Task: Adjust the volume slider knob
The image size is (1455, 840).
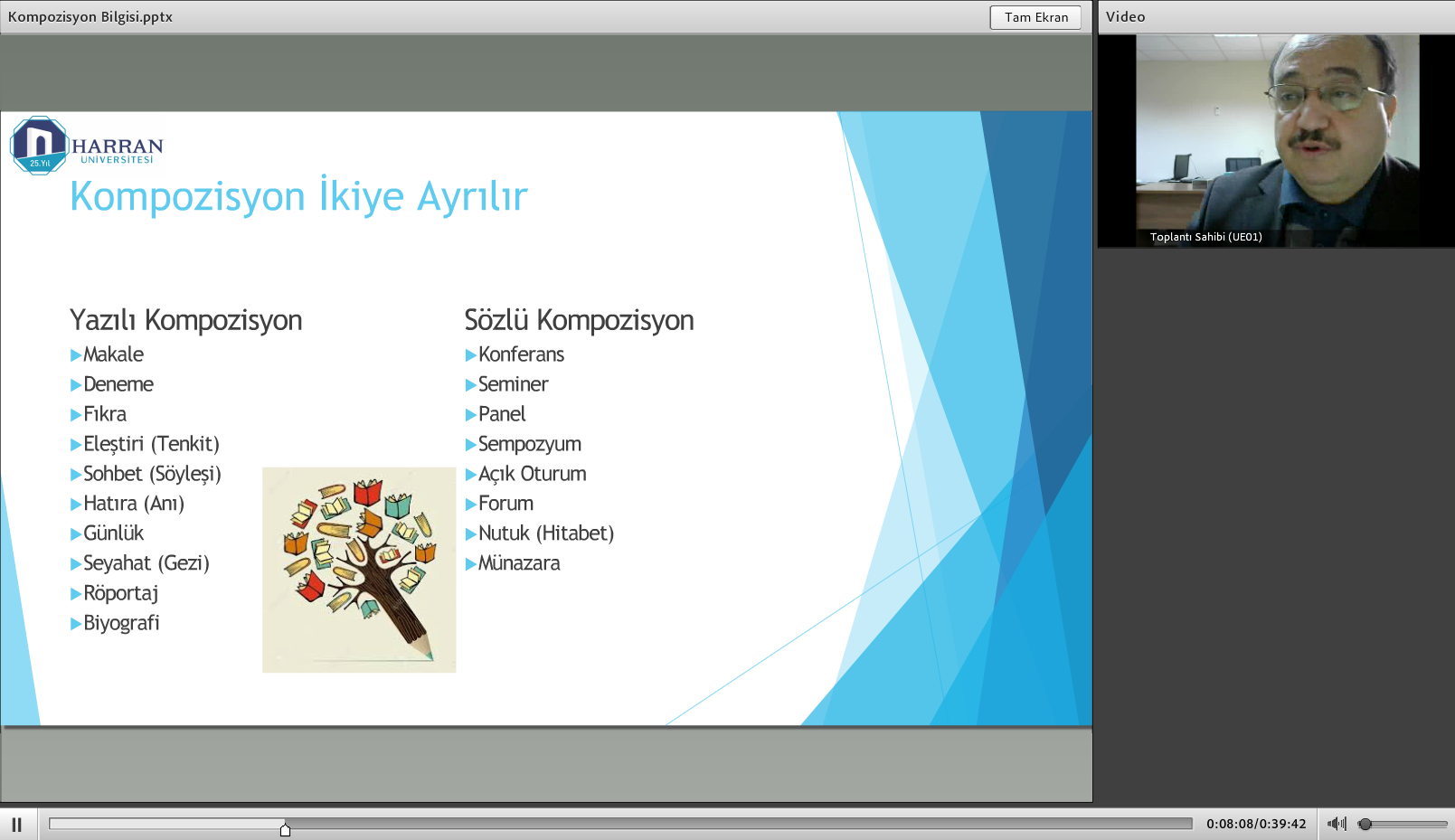Action: (1365, 824)
